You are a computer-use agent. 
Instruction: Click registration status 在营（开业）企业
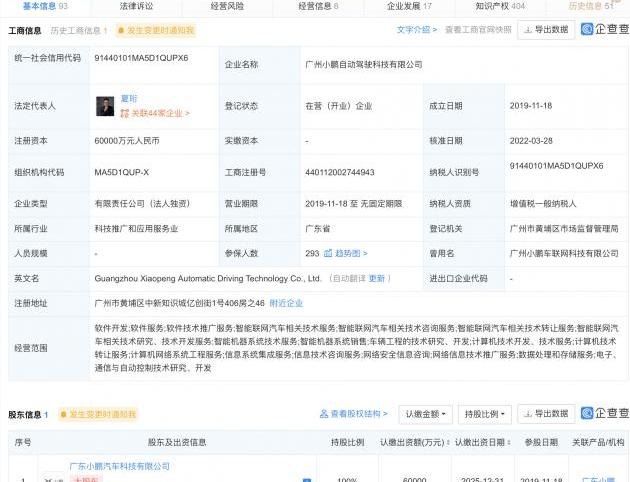pyautogui.click(x=338, y=106)
